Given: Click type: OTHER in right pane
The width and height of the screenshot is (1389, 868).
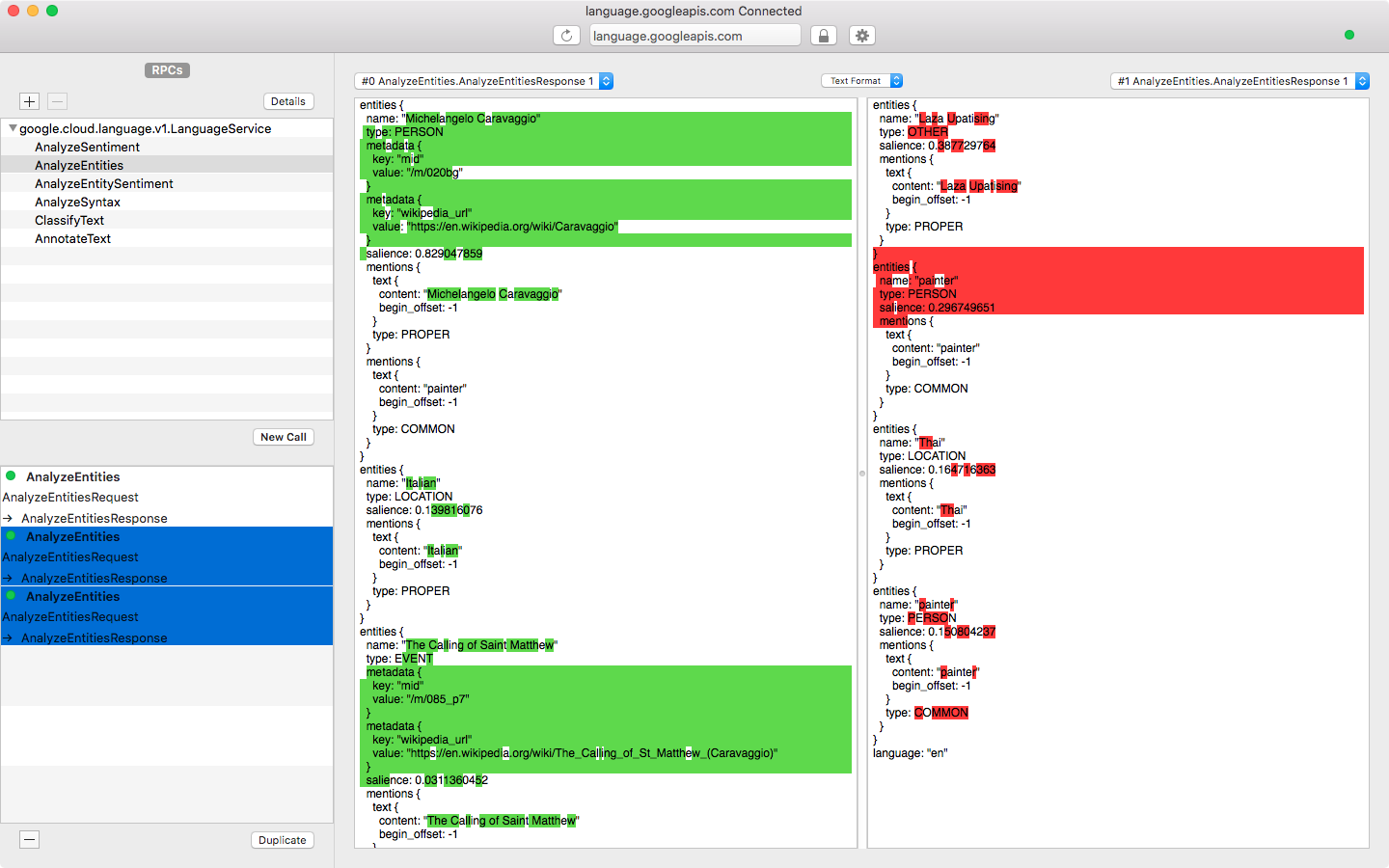Looking at the screenshot, I should [913, 132].
